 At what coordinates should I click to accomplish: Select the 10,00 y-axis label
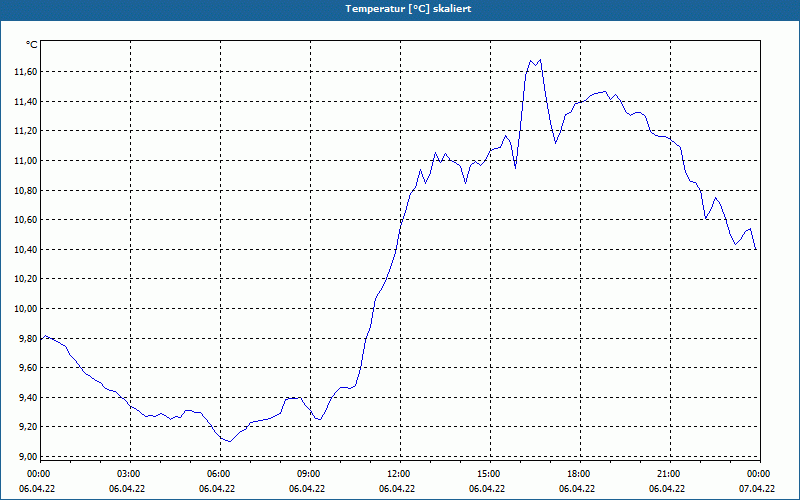click(x=26, y=309)
